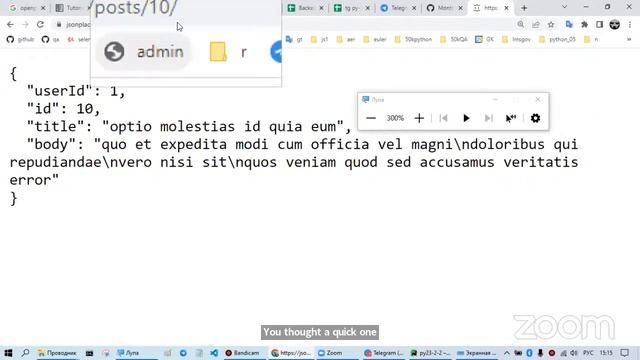Close the Telegram browser tab
This screenshot has width=640, height=360.
(x=414, y=8)
